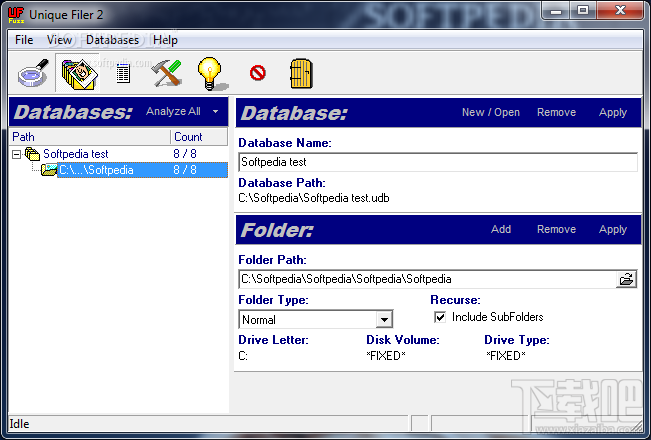This screenshot has width=651, height=440.
Task: Open the File menu
Action: [x=24, y=40]
